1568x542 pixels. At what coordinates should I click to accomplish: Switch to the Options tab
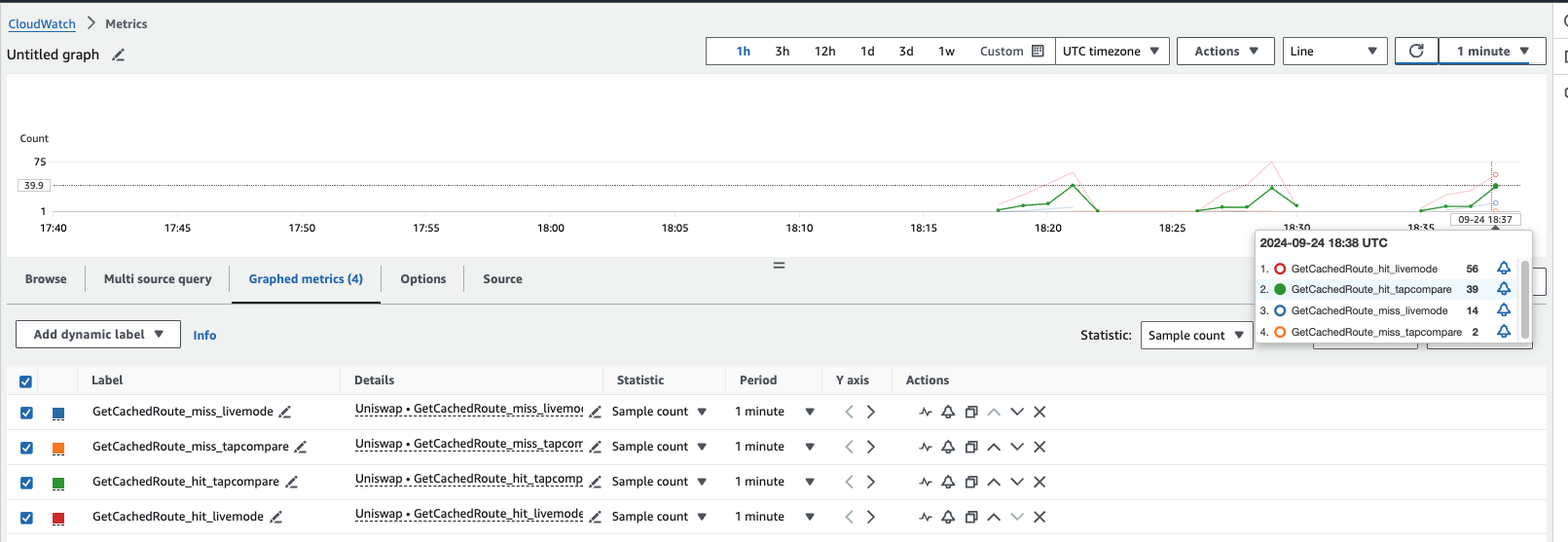(422, 279)
